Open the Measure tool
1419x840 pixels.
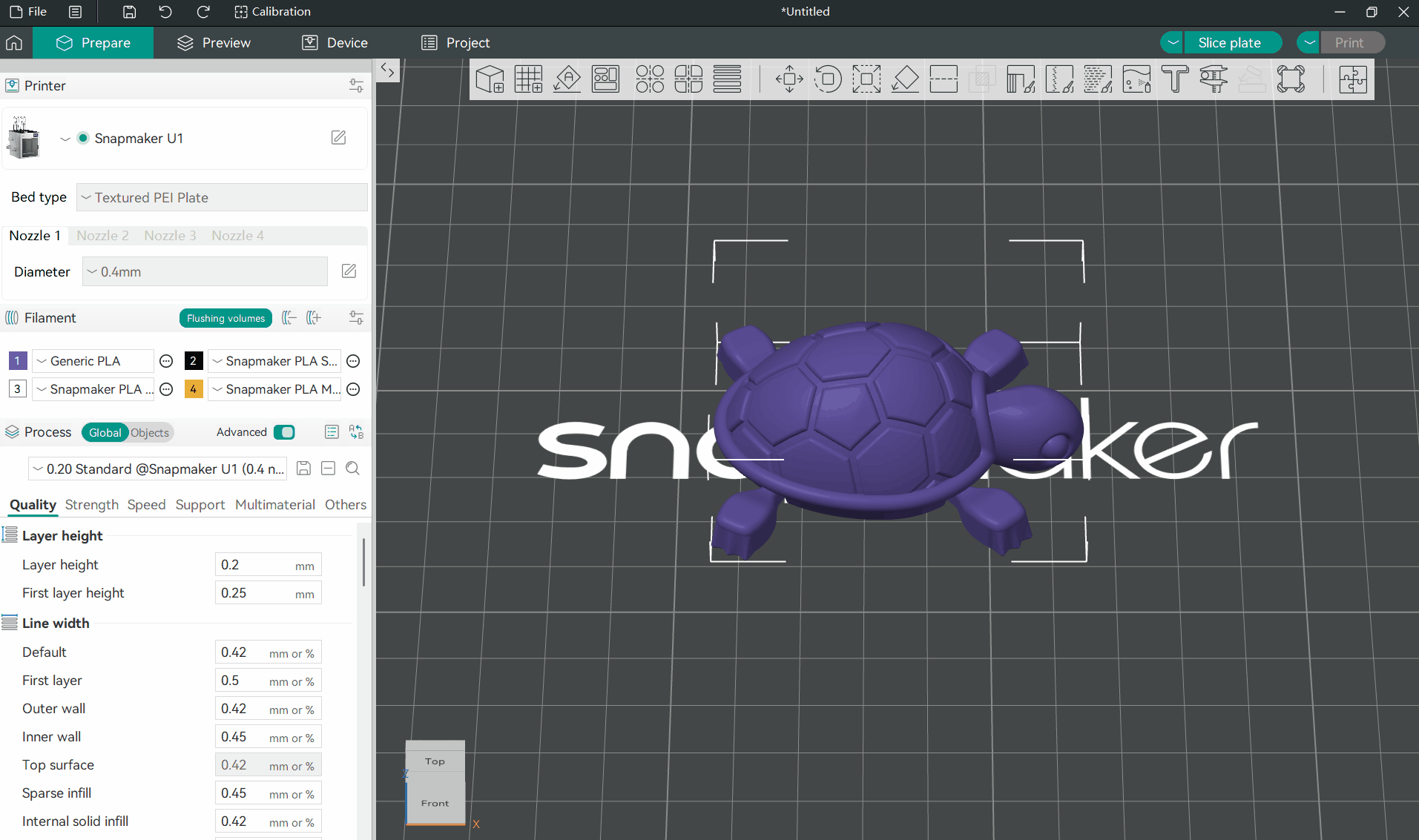[x=1214, y=79]
